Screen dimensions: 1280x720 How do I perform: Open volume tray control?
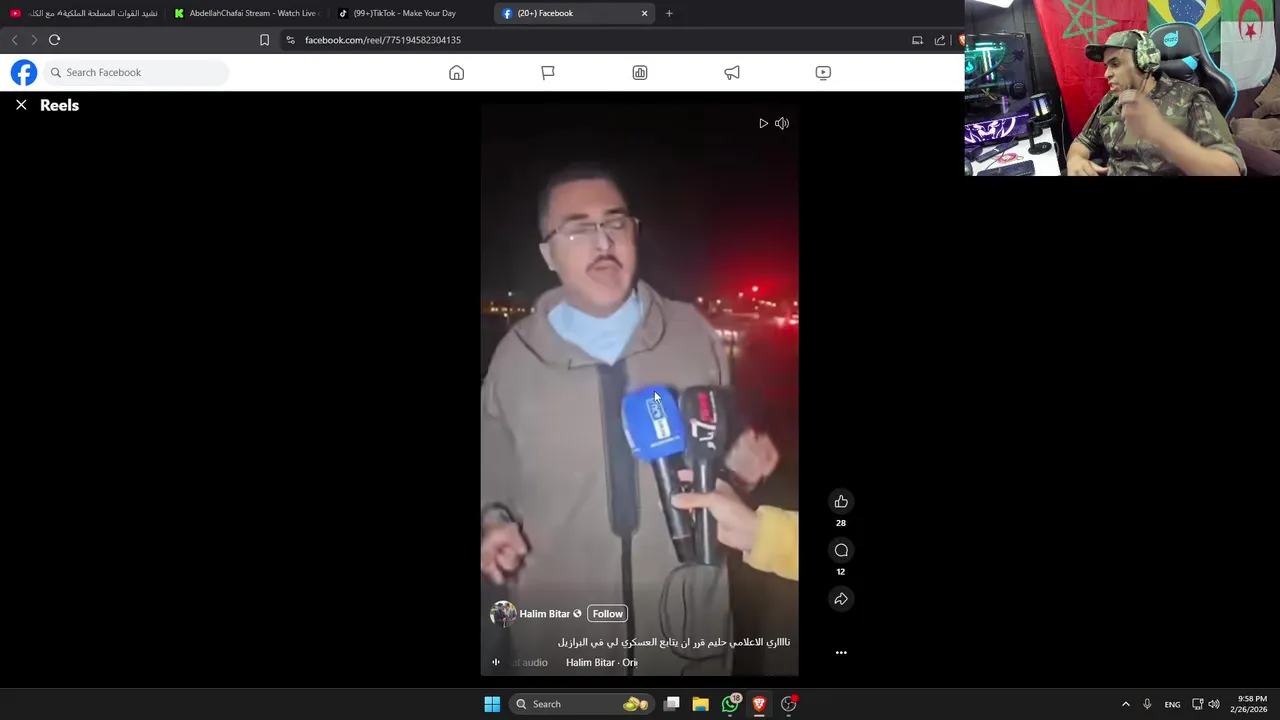pyautogui.click(x=1214, y=704)
